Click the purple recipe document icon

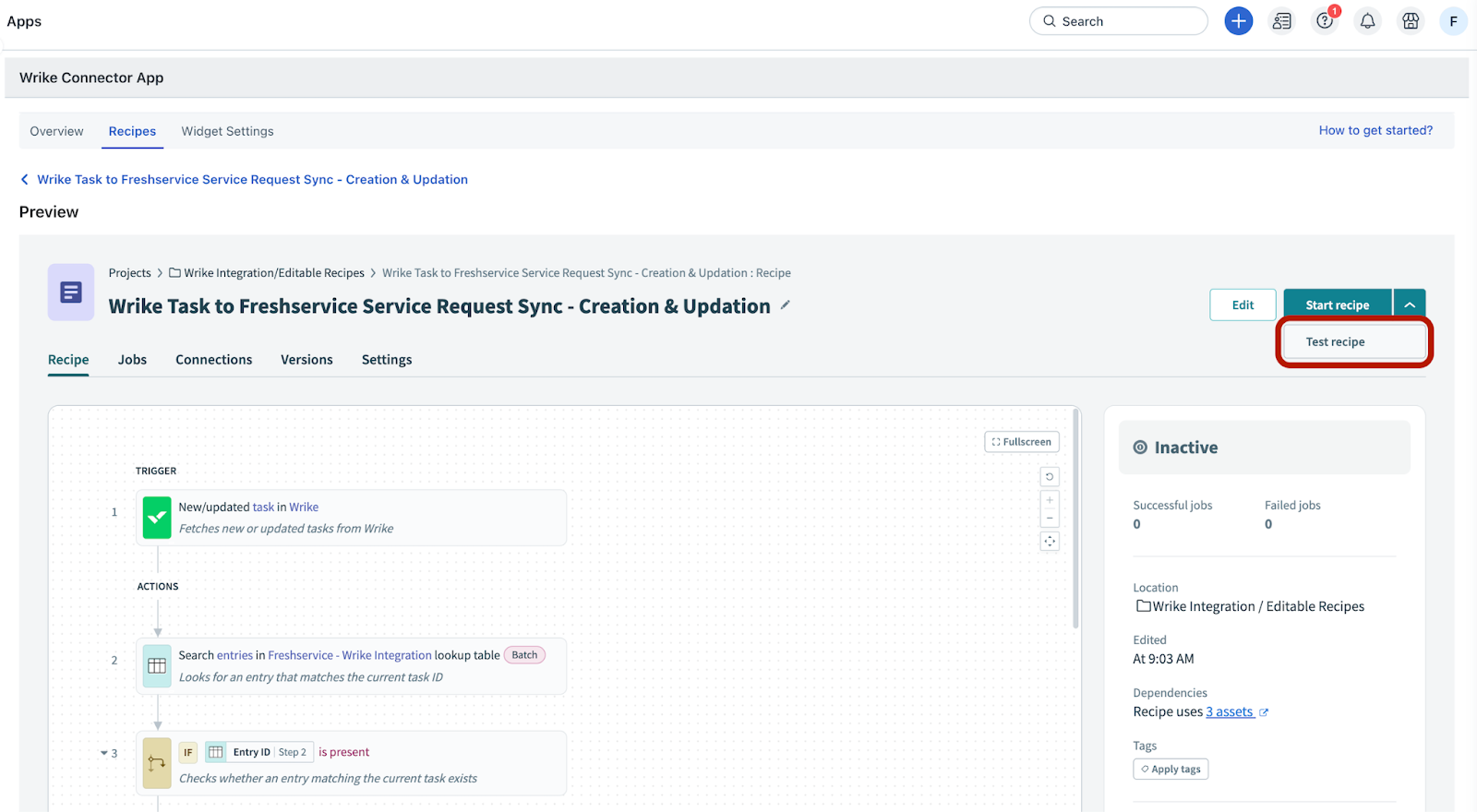[x=71, y=293]
